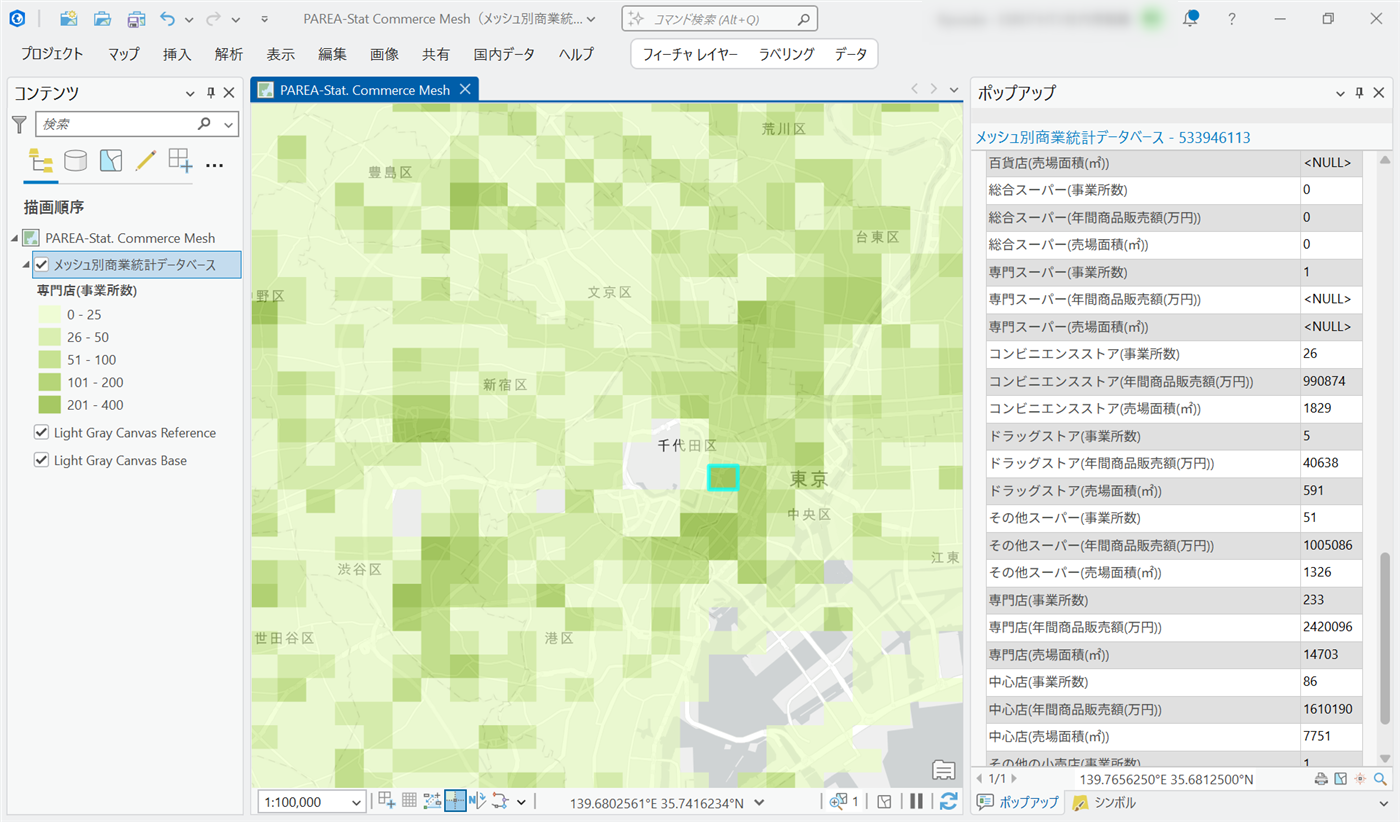The width and height of the screenshot is (1400, 822).
Task: Hide the Light Gray Canvas Base layer
Action: [x=42, y=461]
